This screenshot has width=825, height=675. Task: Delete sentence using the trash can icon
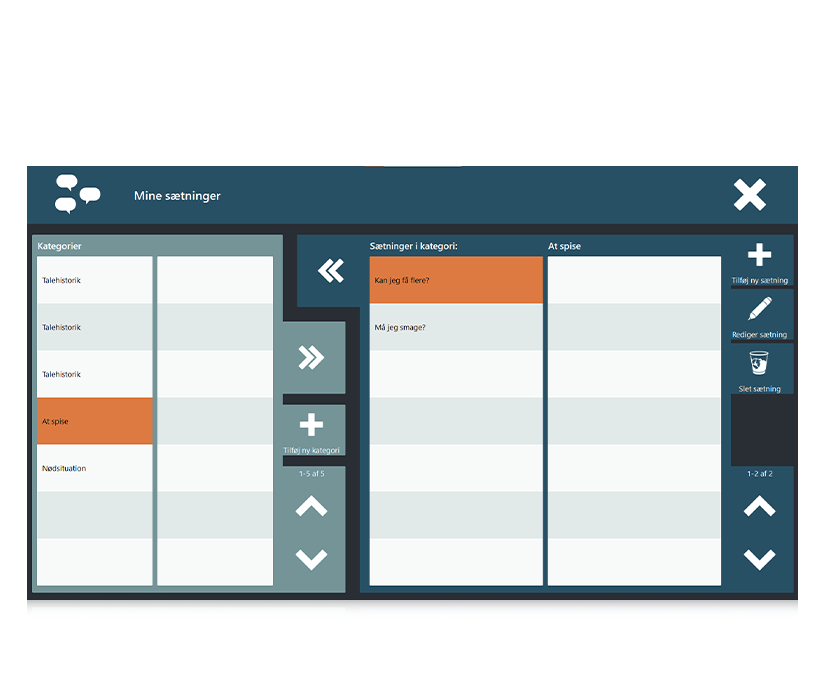pos(759,368)
